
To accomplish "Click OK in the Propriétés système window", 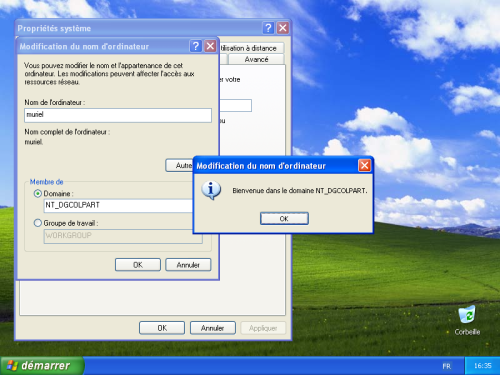I will pyautogui.click(x=162, y=328).
